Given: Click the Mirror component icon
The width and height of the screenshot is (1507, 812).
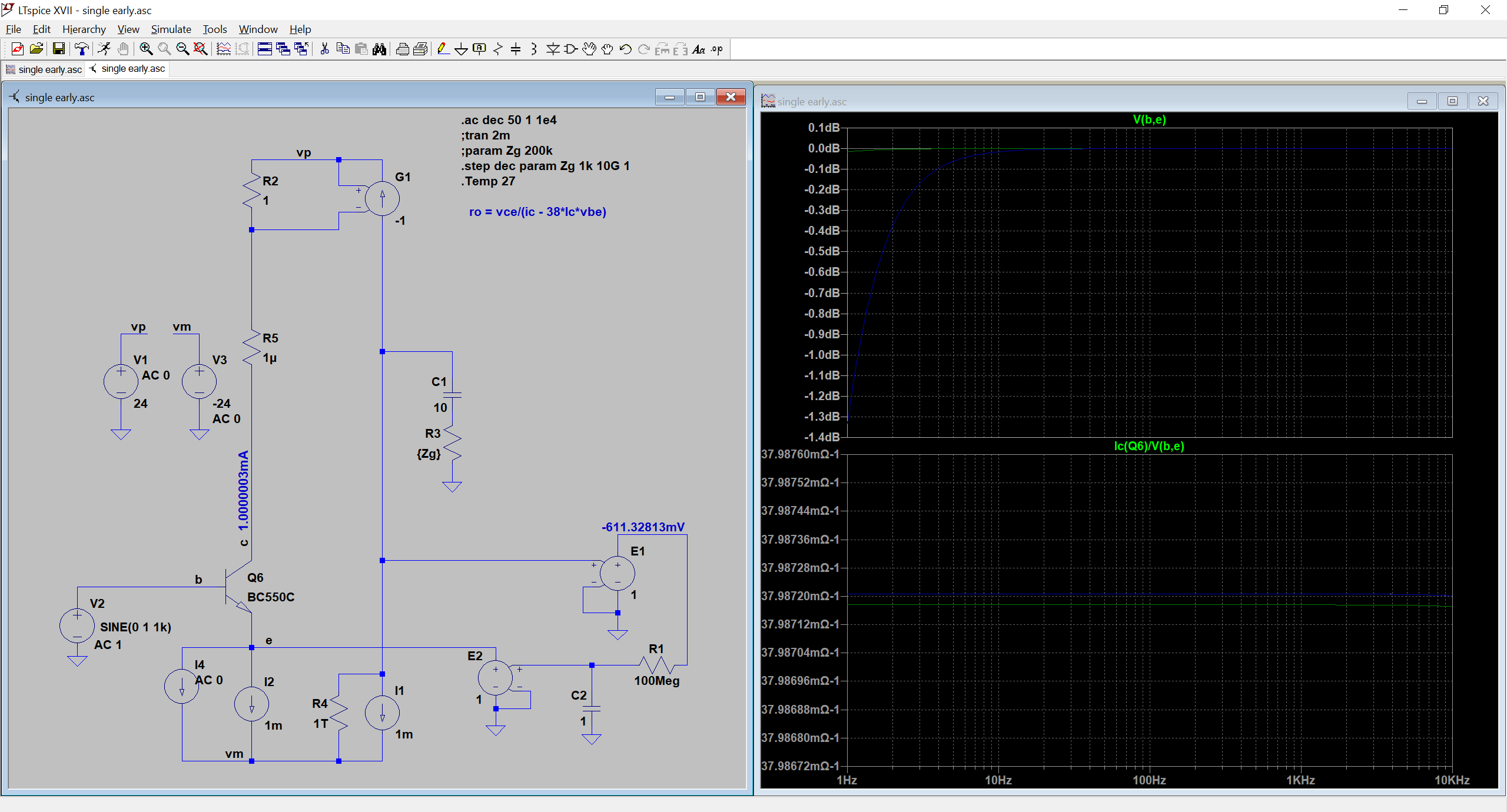Looking at the screenshot, I should pyautogui.click(x=681, y=49).
